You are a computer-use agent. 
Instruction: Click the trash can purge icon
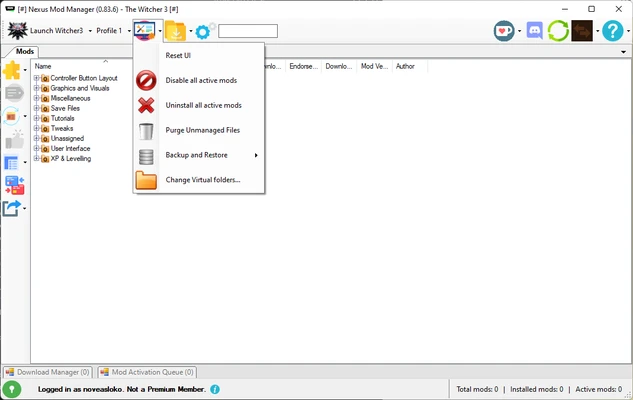click(146, 131)
